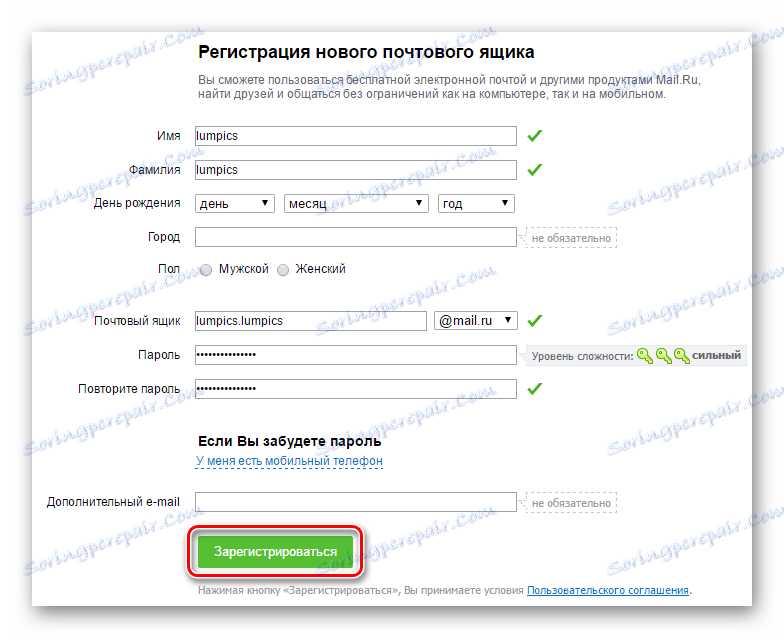Click the У меня есть мобильный телефон link

(289, 461)
